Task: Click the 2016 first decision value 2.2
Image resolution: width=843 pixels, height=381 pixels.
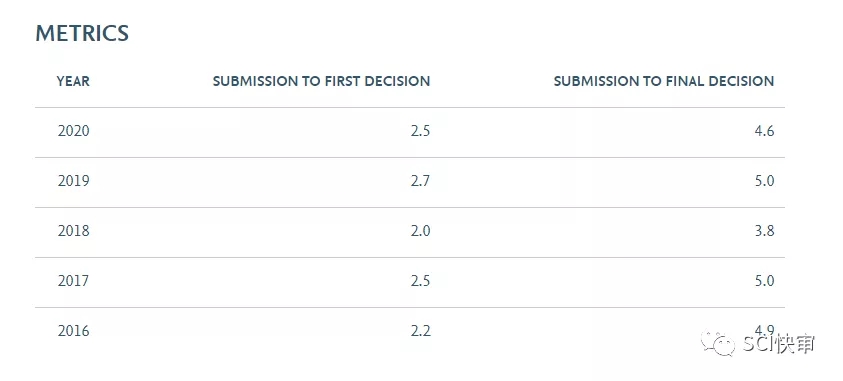Action: click(x=420, y=330)
